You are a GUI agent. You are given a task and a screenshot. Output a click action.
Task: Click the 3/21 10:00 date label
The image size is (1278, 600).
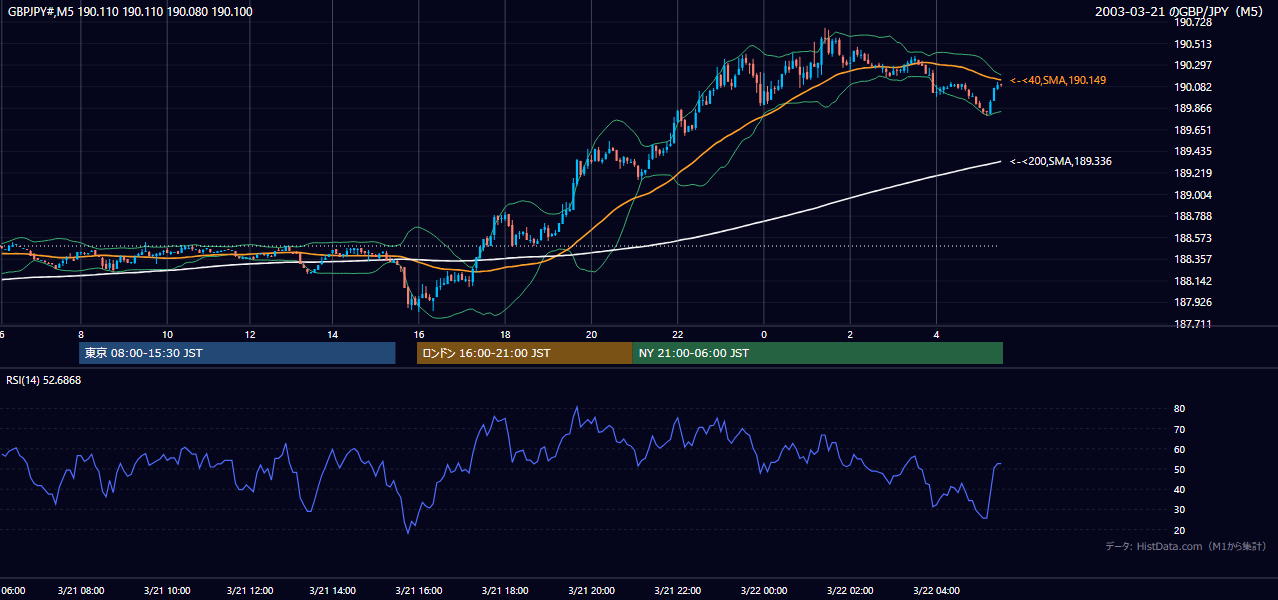(167, 591)
